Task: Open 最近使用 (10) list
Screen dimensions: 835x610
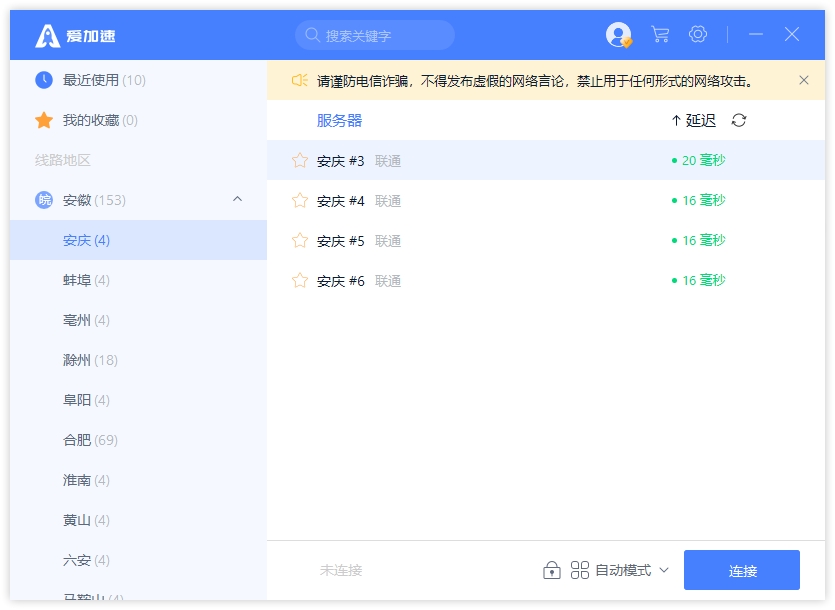Action: (x=138, y=80)
